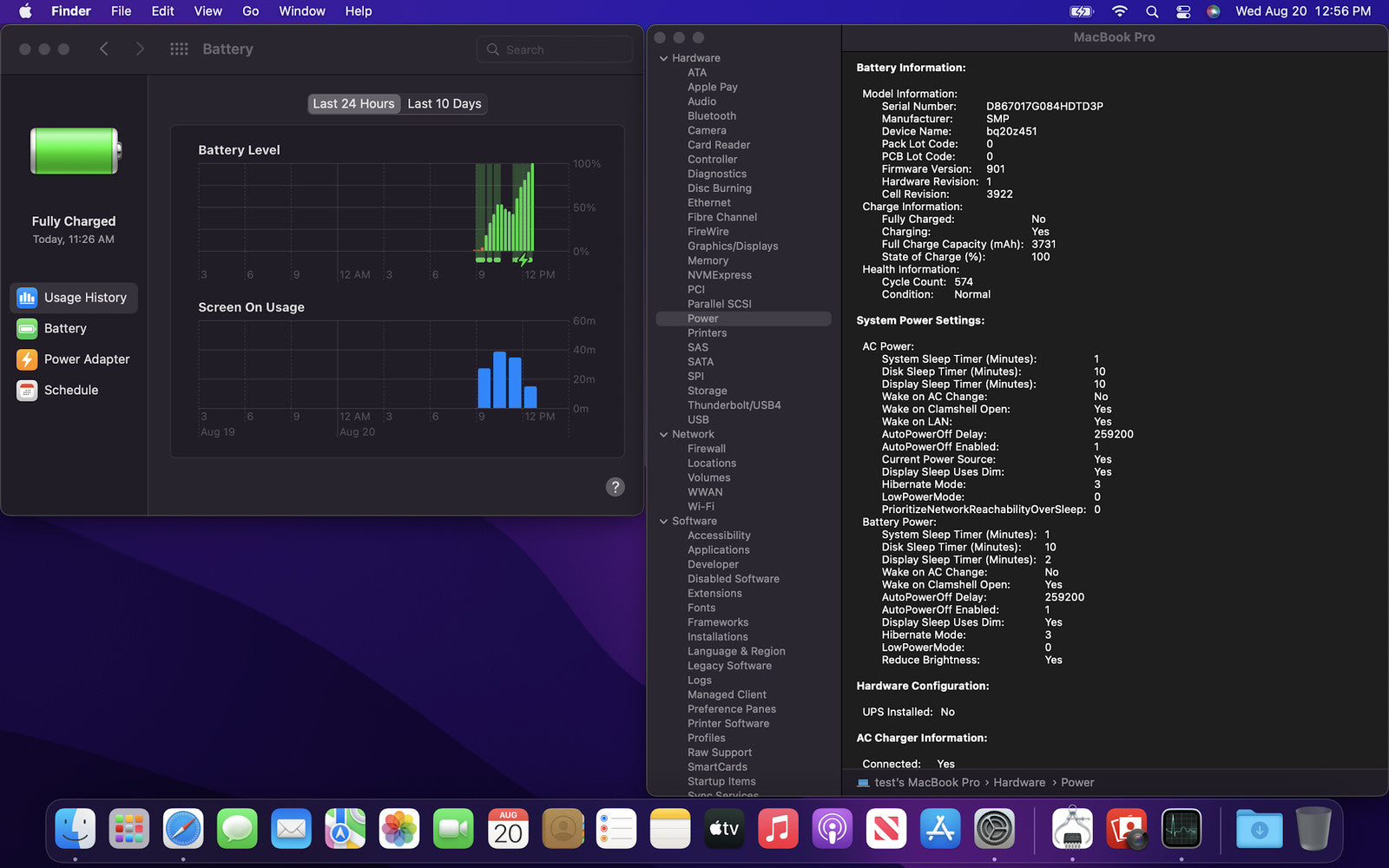
Task: Click the help question mark button
Action: (615, 487)
